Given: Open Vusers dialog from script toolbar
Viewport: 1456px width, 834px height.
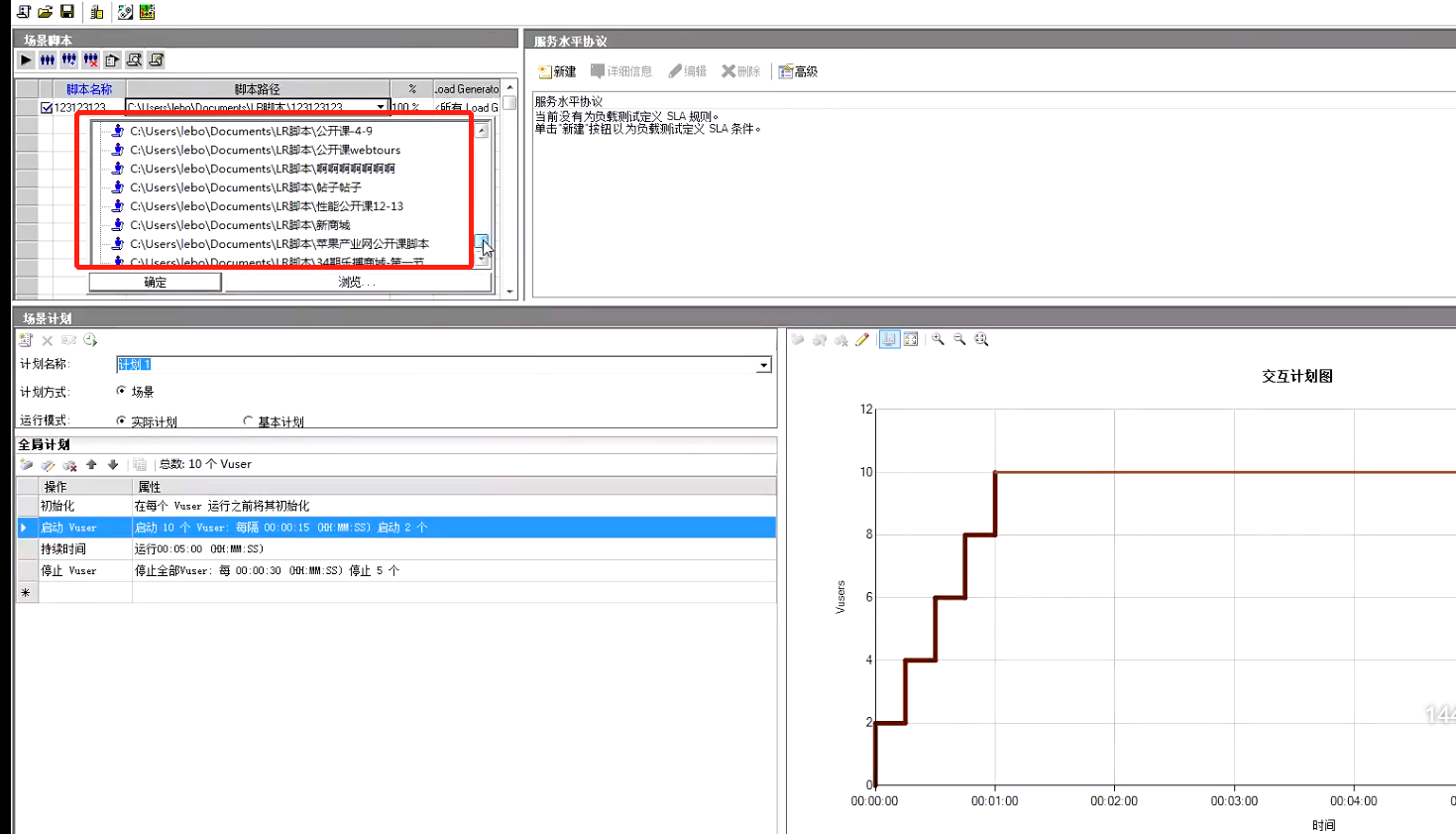Looking at the screenshot, I should 48,60.
